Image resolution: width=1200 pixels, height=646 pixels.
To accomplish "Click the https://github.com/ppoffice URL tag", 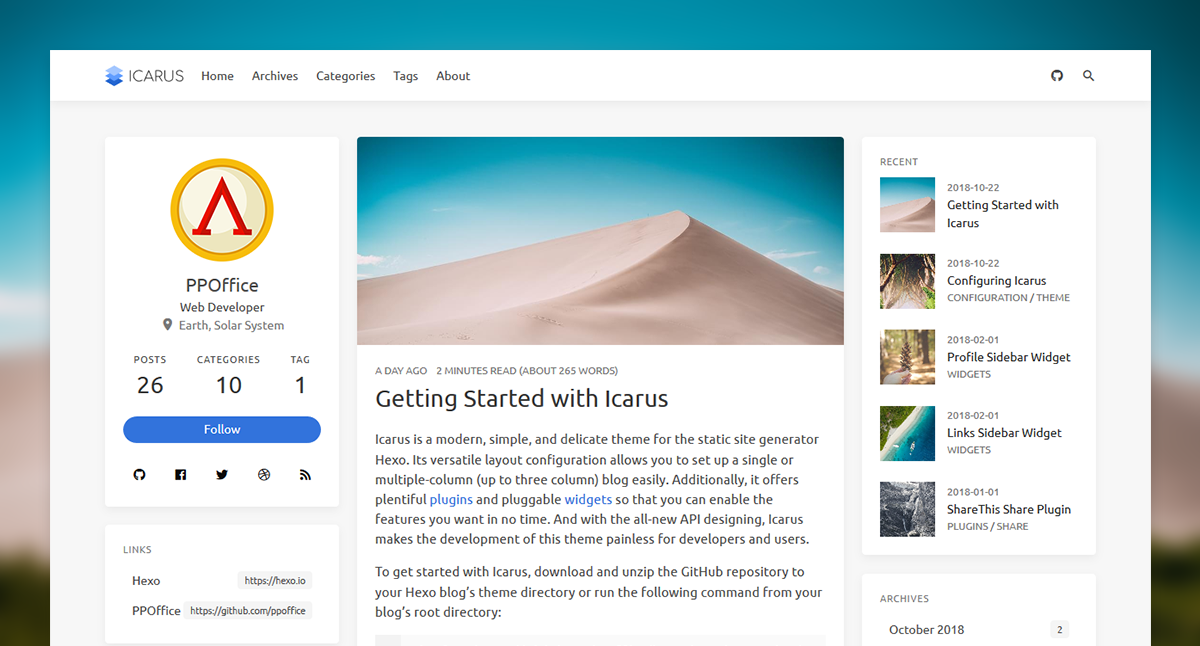I will click(248, 610).
